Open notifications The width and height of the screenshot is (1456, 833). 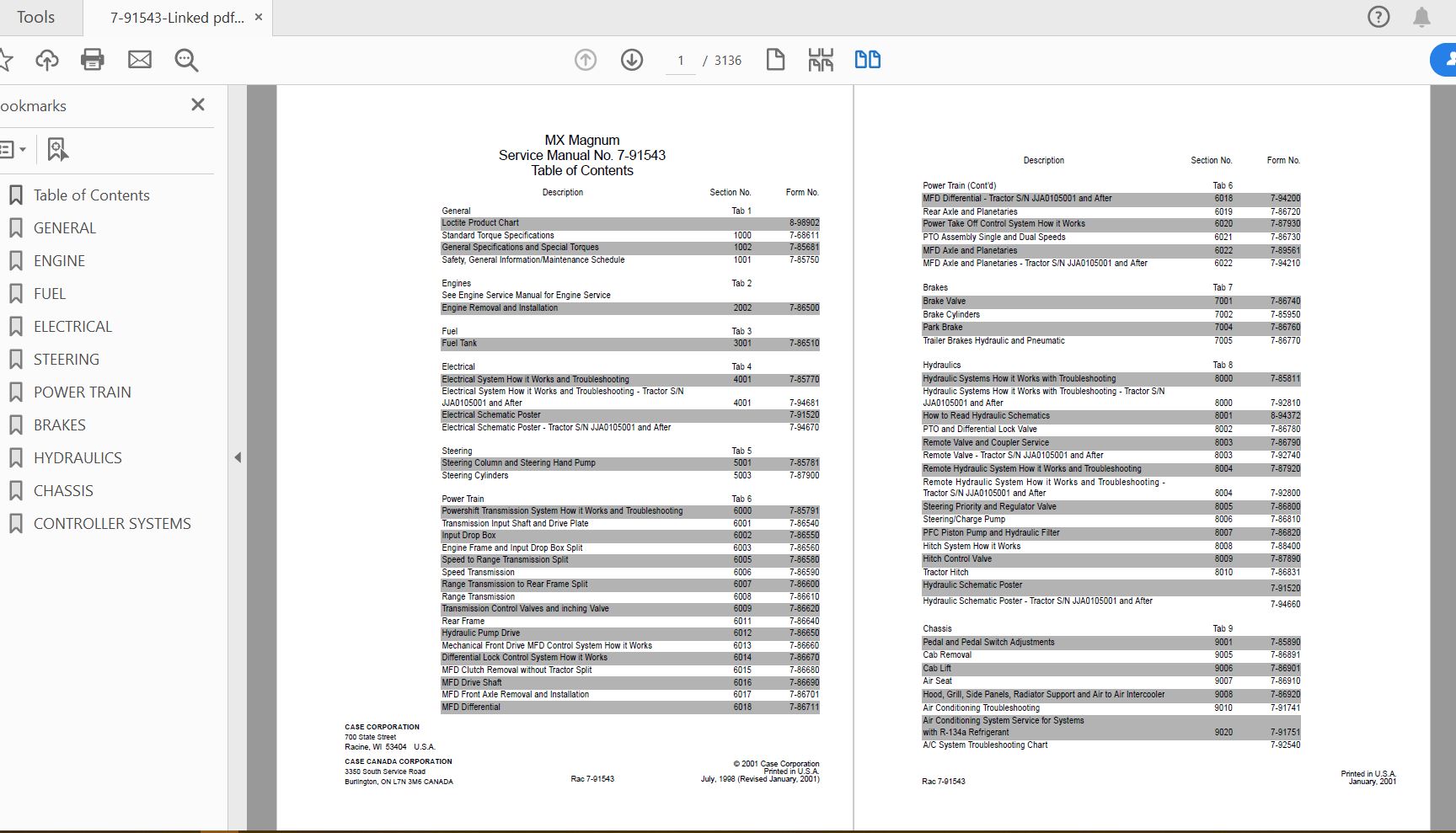(x=1422, y=16)
